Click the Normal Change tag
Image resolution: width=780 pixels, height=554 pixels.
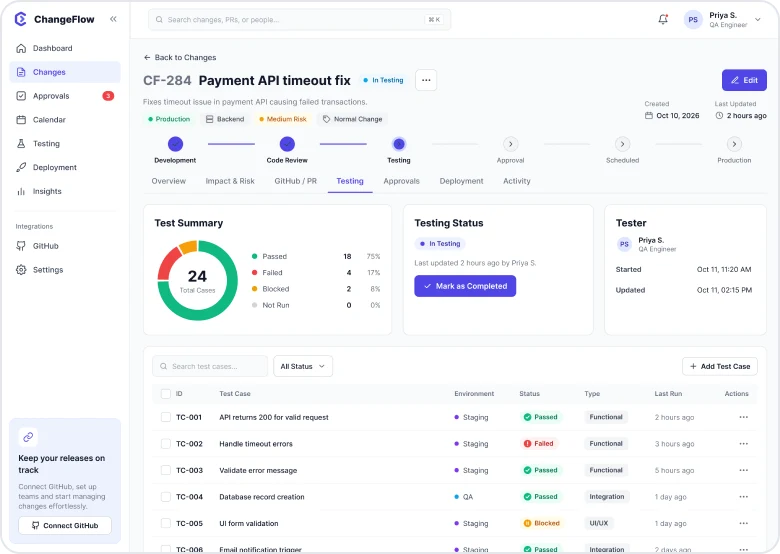[352, 119]
